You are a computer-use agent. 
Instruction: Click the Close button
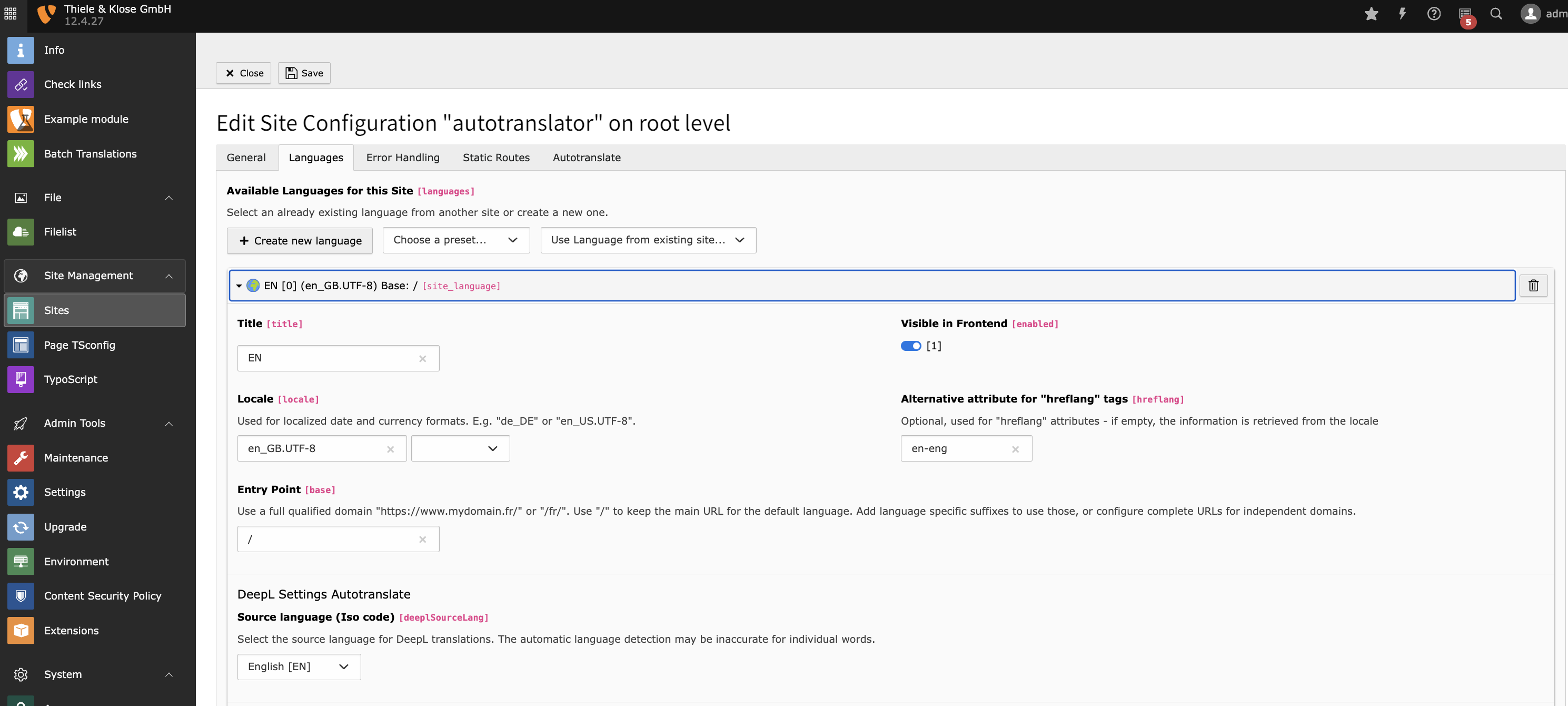tap(243, 73)
